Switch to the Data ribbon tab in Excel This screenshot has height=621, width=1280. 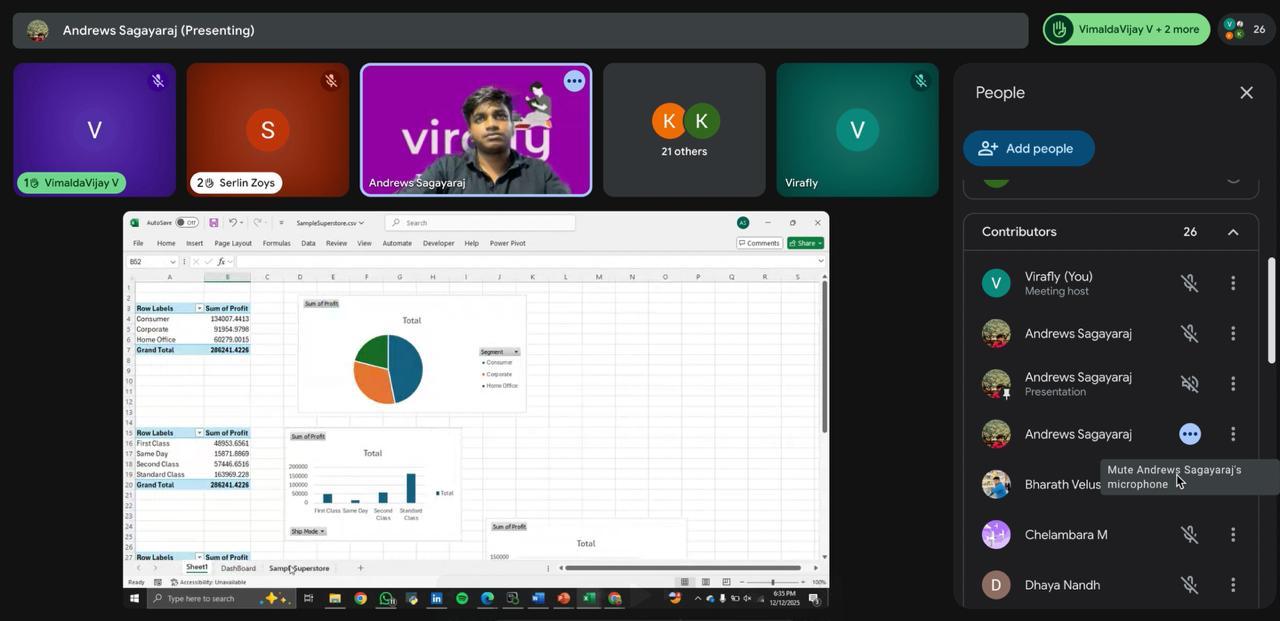(x=308, y=242)
